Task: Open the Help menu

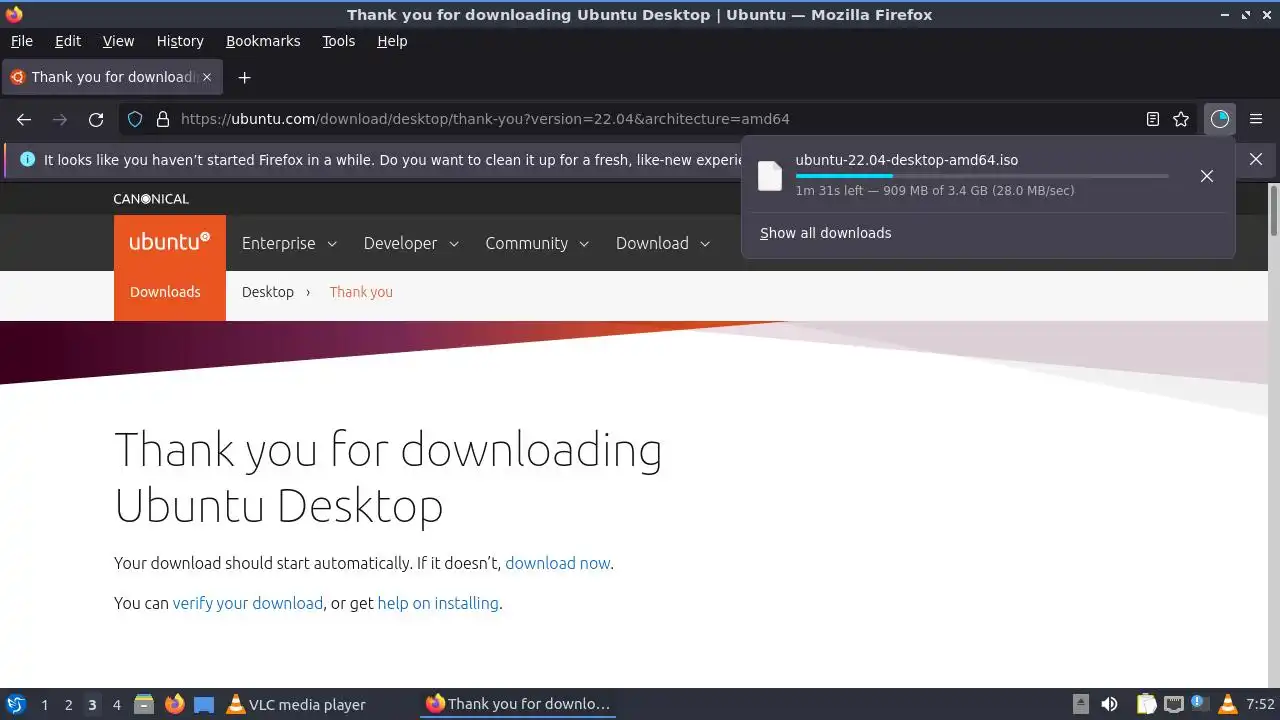Action: pos(392,41)
